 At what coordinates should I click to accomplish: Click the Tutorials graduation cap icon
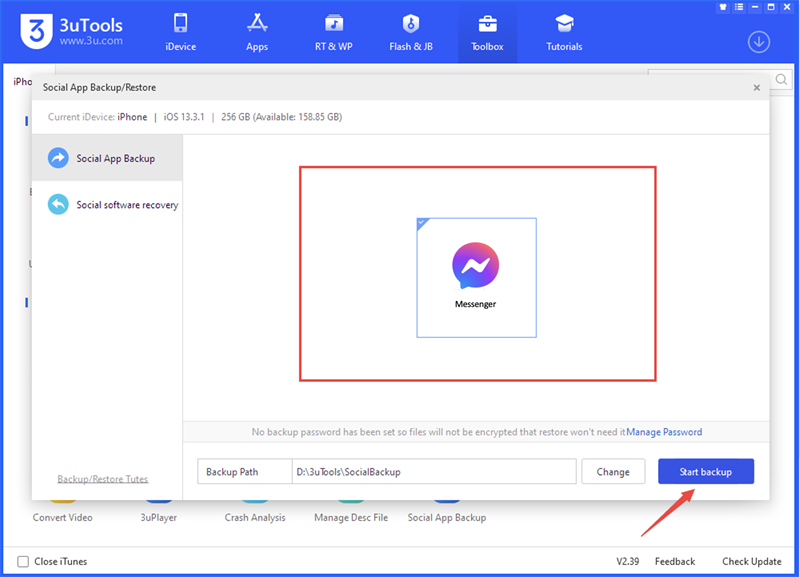564,23
